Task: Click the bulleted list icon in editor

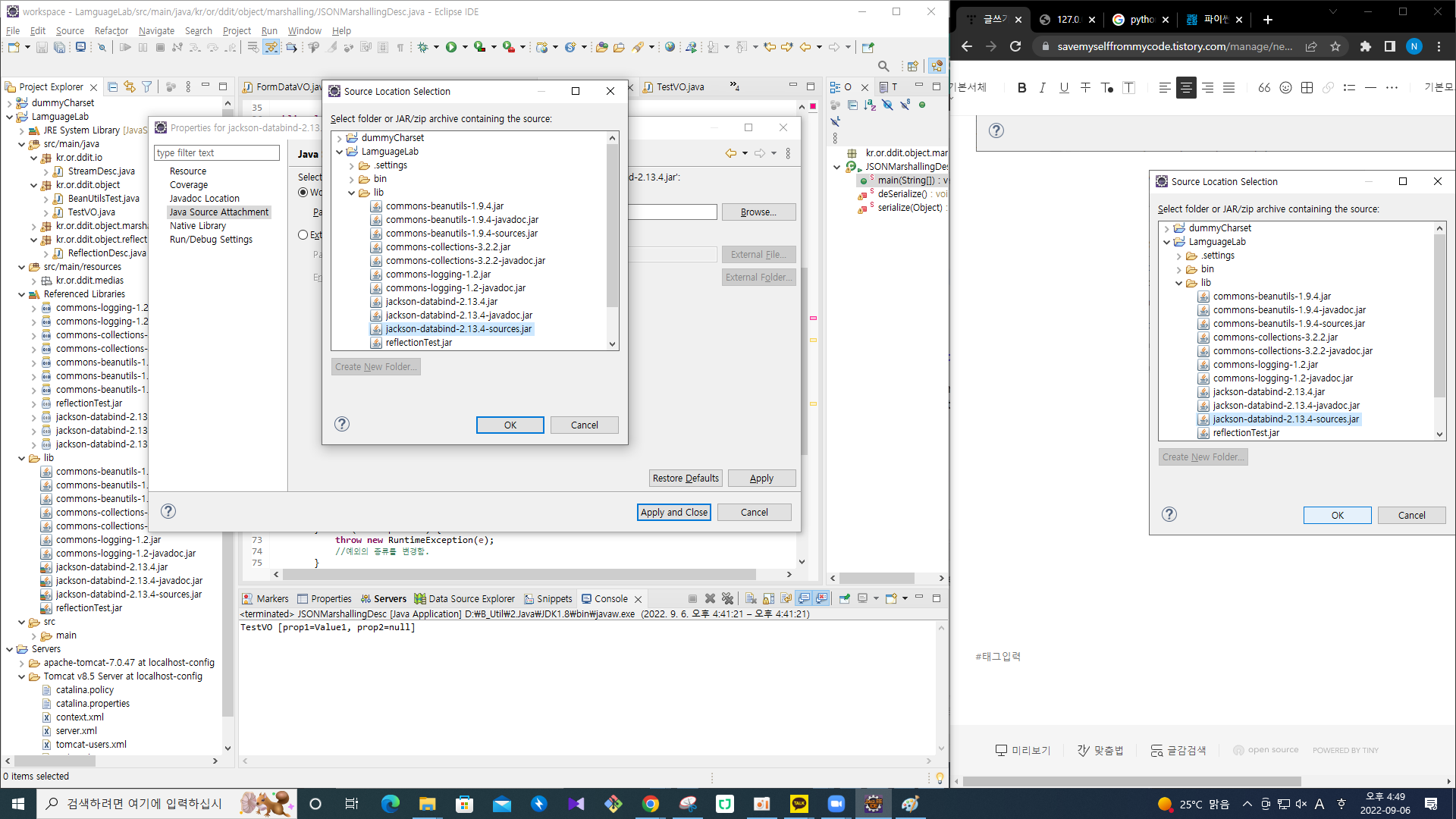Action: [1349, 88]
